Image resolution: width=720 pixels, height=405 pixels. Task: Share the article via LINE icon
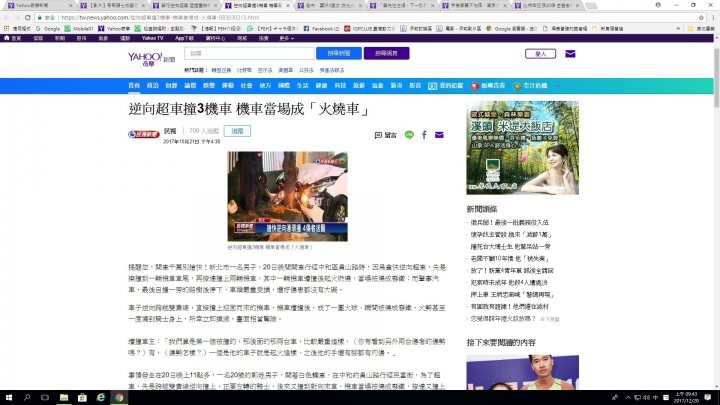(x=409, y=135)
